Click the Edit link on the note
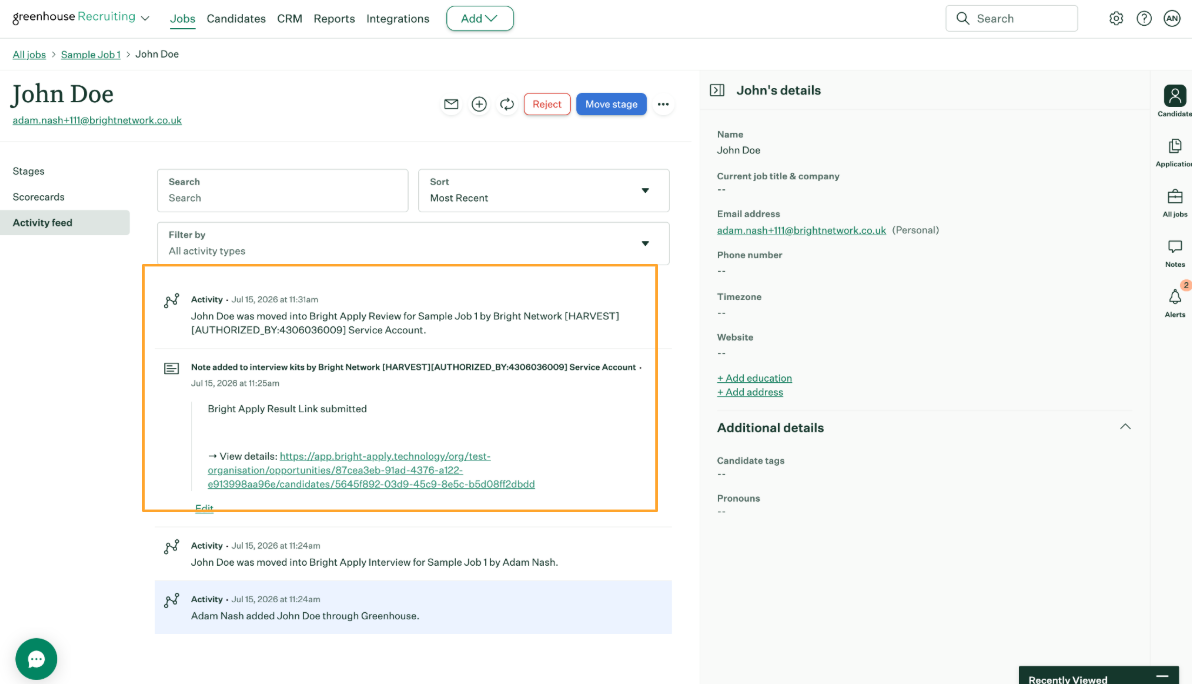 204,508
